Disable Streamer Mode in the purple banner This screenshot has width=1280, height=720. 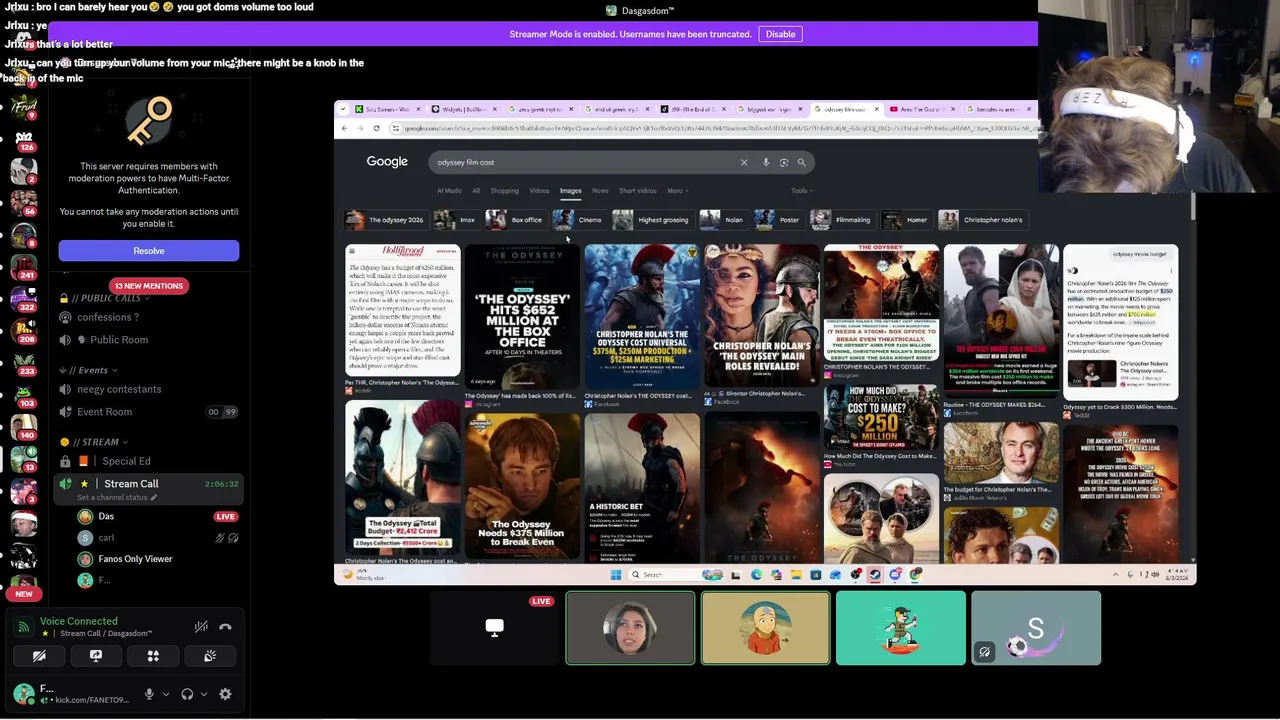[x=780, y=34]
